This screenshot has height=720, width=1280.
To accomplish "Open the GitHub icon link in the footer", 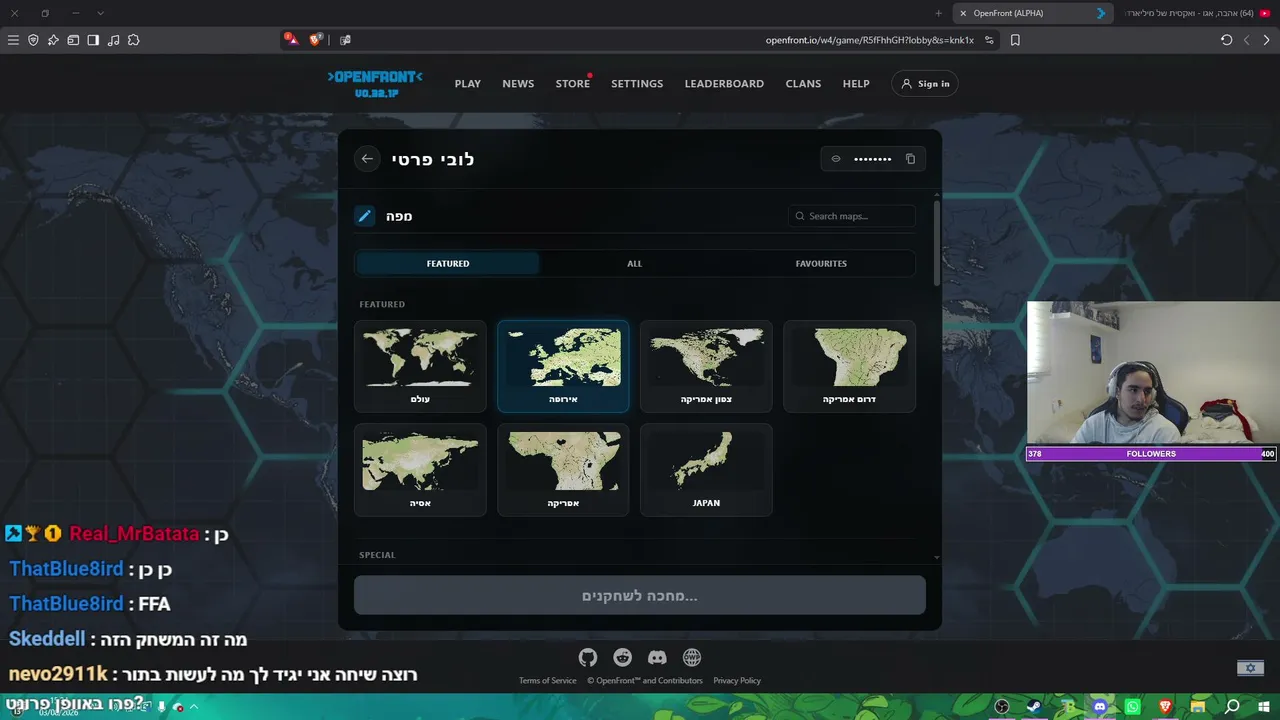I will (588, 657).
